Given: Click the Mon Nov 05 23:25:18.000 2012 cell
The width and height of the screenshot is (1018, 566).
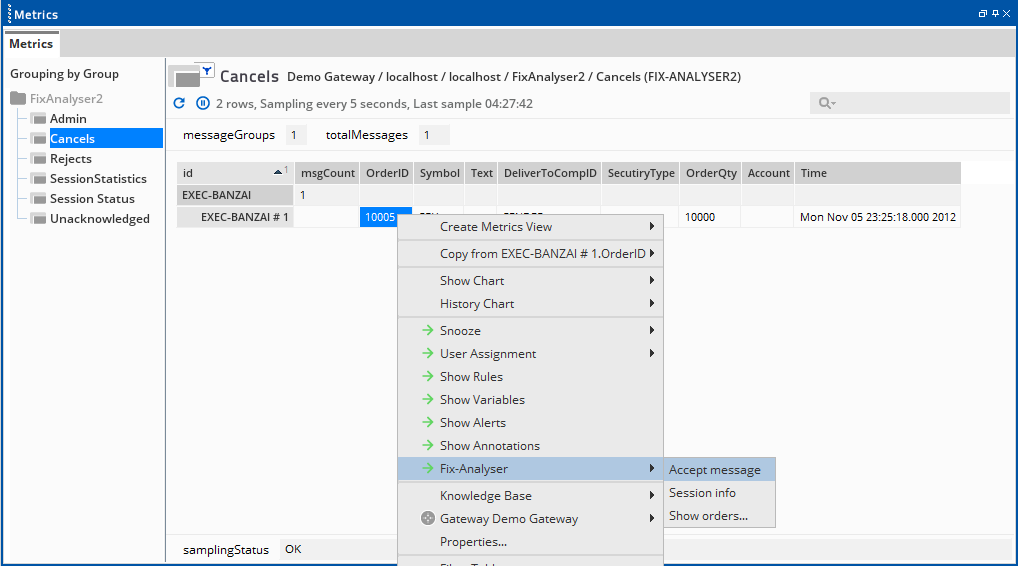Looking at the screenshot, I should pos(877,217).
